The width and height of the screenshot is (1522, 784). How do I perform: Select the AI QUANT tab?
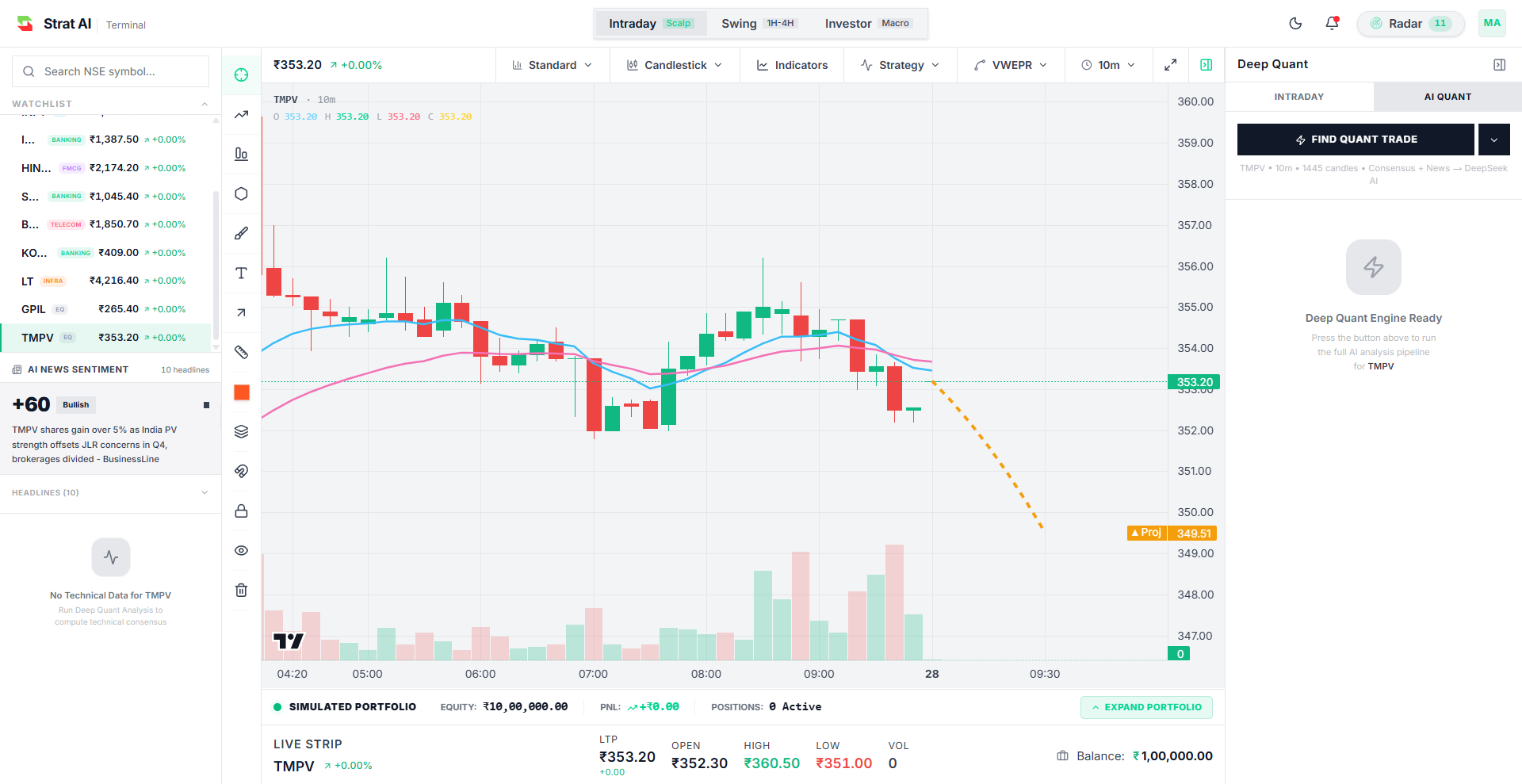pyautogui.click(x=1447, y=97)
